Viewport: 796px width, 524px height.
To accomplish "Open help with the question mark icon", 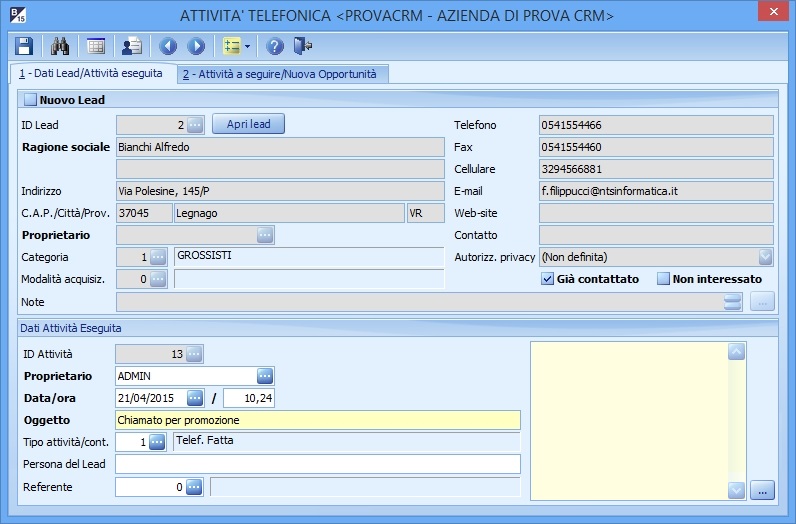I will coord(275,46).
